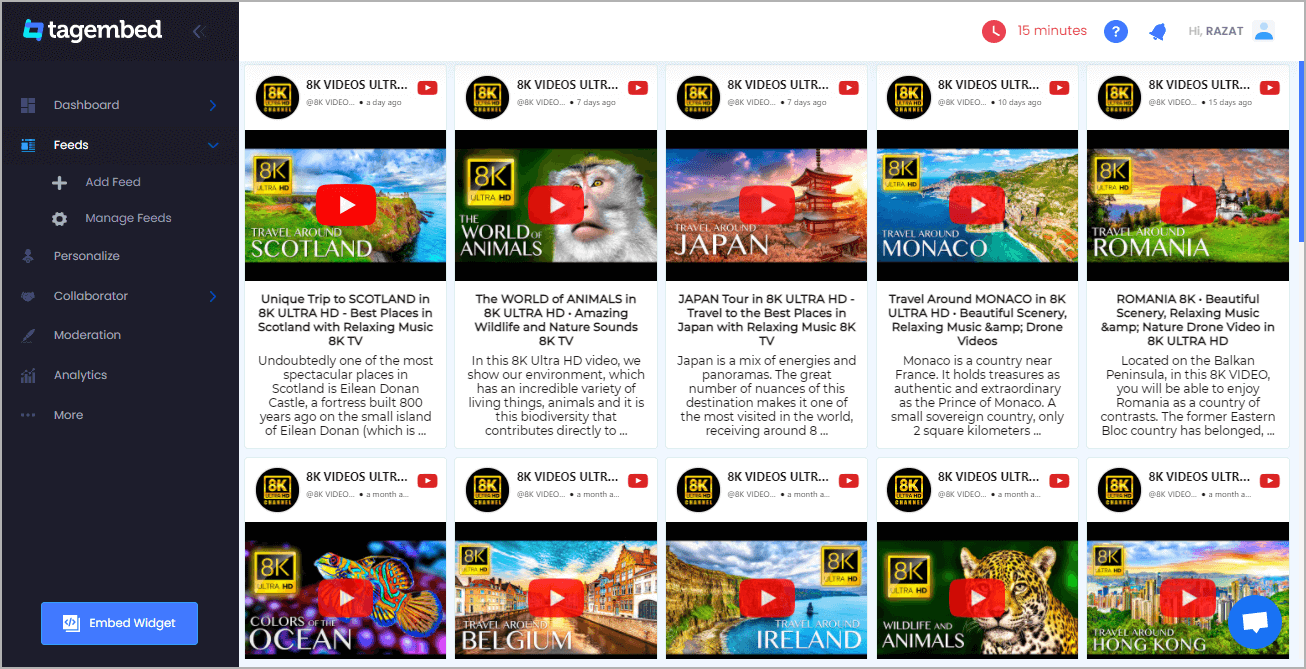The image size is (1306, 669).
Task: Play the Ireland video thumbnail
Action: [x=767, y=597]
